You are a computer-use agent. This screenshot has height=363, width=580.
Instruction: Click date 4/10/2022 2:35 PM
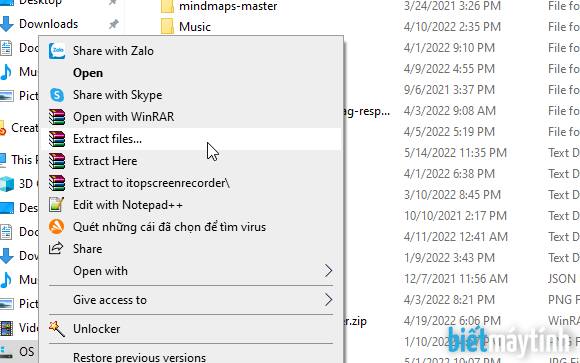click(x=452, y=27)
